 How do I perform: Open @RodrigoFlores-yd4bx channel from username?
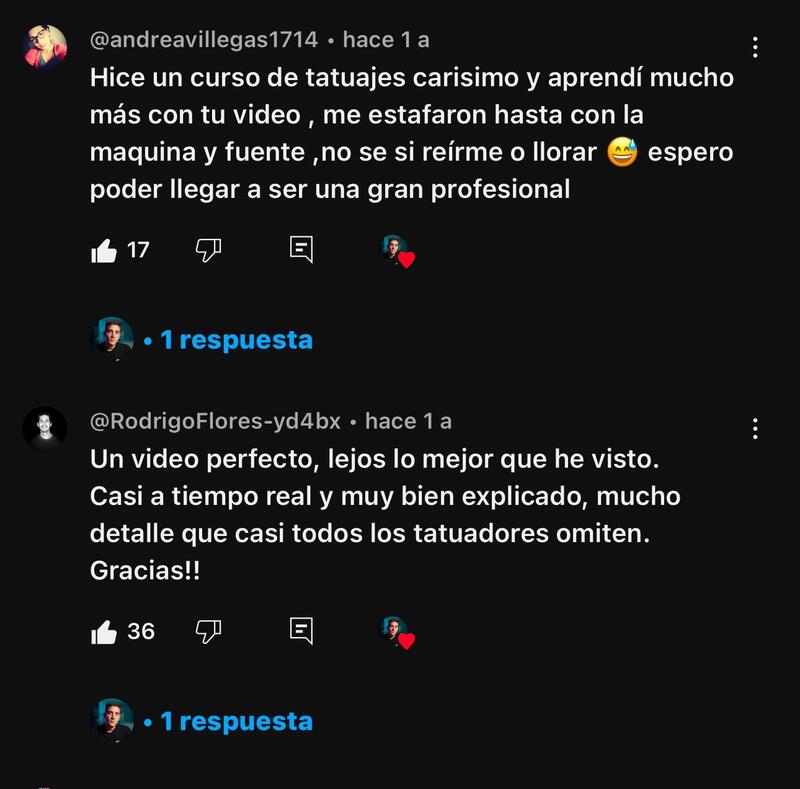215,422
